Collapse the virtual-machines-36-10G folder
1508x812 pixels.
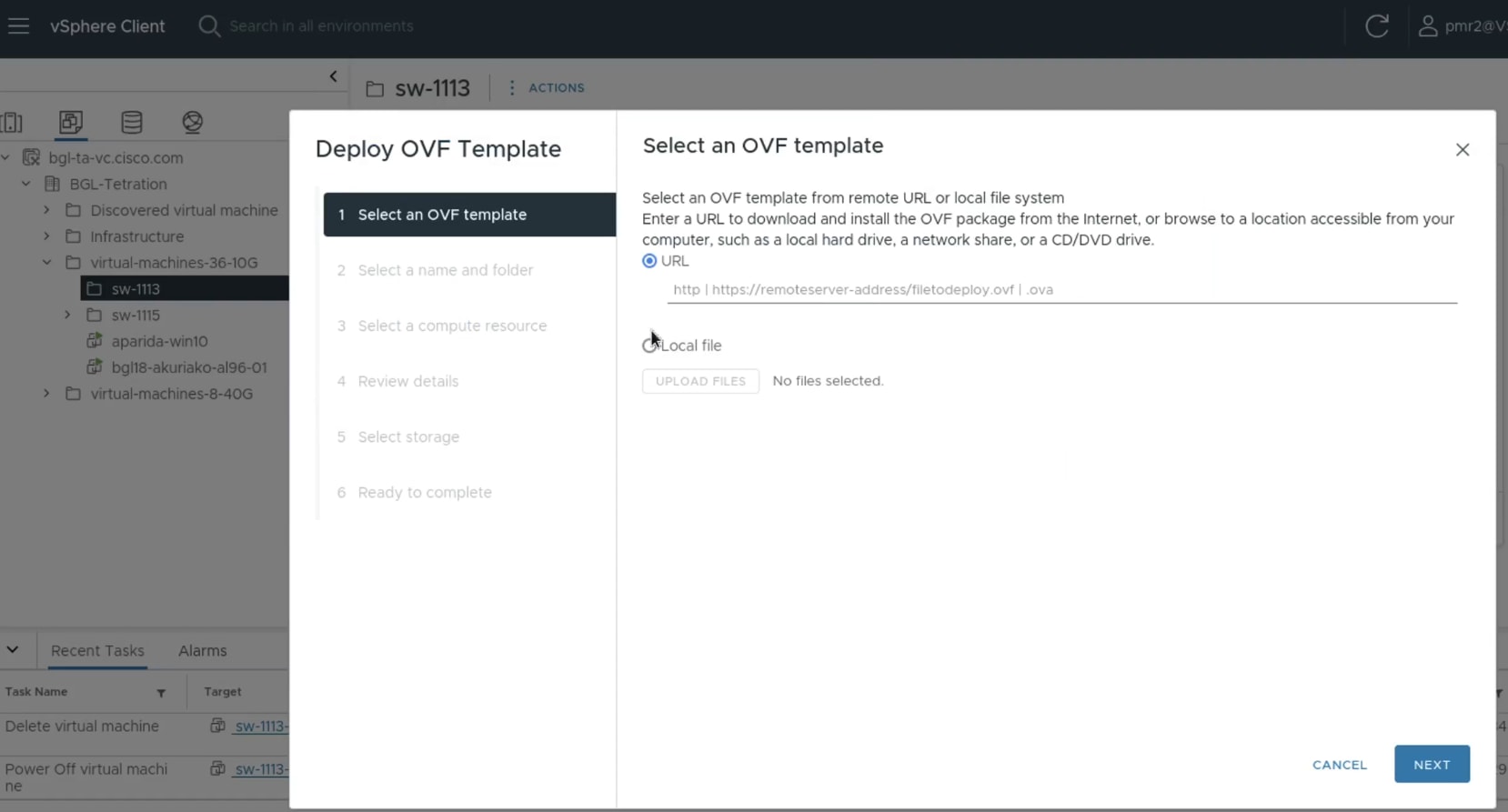point(46,262)
